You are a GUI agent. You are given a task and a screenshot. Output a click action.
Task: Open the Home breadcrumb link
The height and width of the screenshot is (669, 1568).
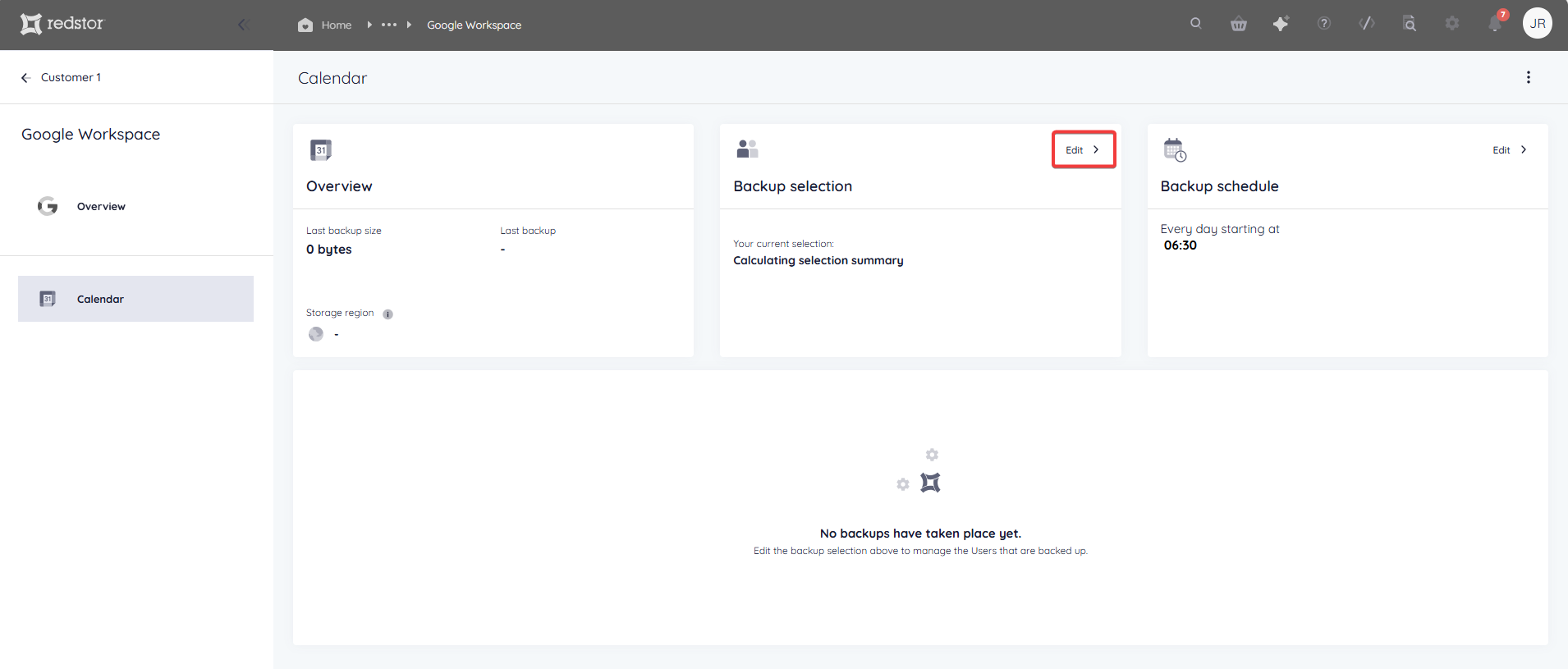(x=337, y=25)
